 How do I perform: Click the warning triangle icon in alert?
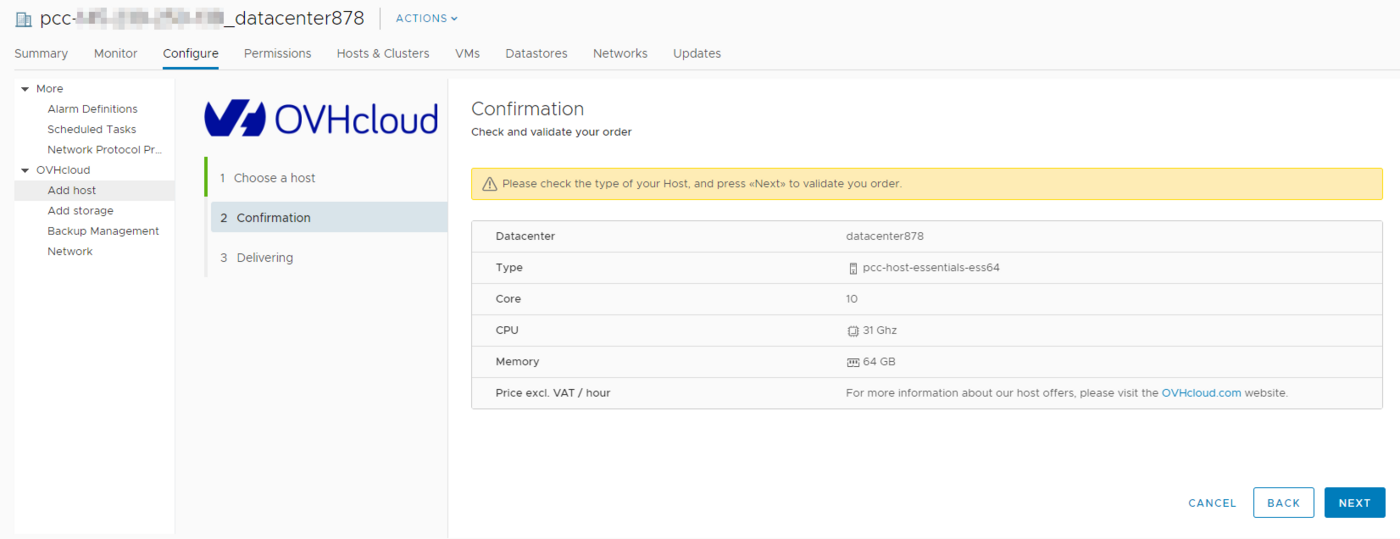click(x=489, y=184)
